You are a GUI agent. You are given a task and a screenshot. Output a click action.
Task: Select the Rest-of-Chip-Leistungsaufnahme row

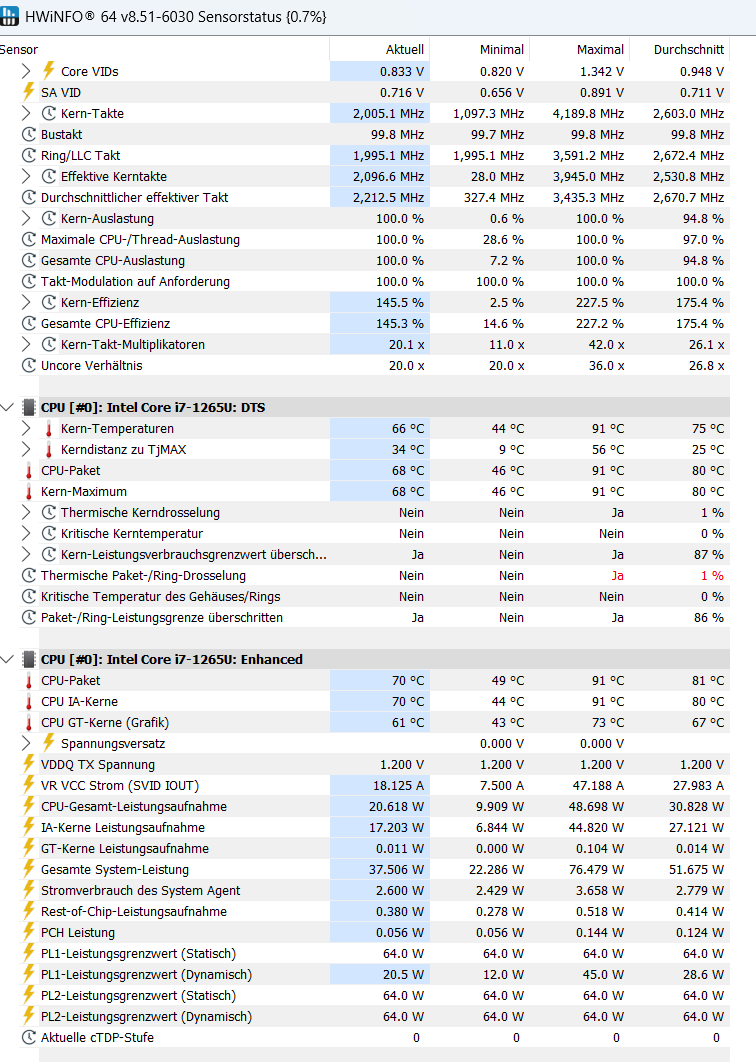pos(375,911)
